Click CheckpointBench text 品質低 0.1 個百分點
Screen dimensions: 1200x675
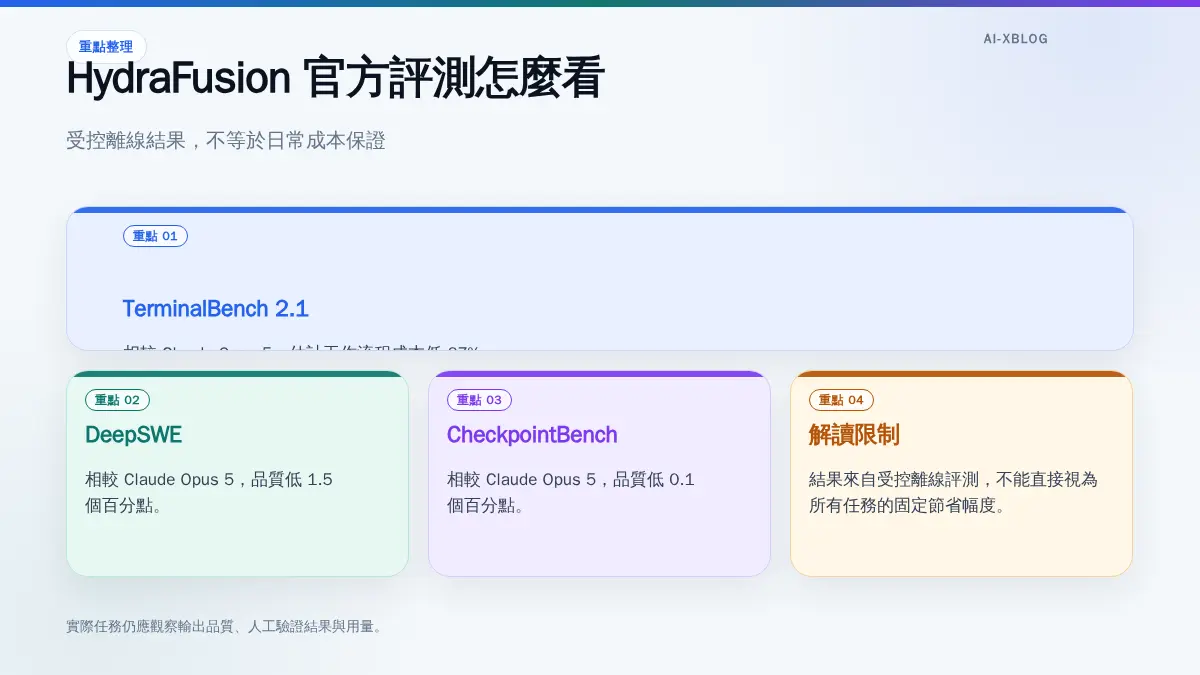click(x=570, y=492)
